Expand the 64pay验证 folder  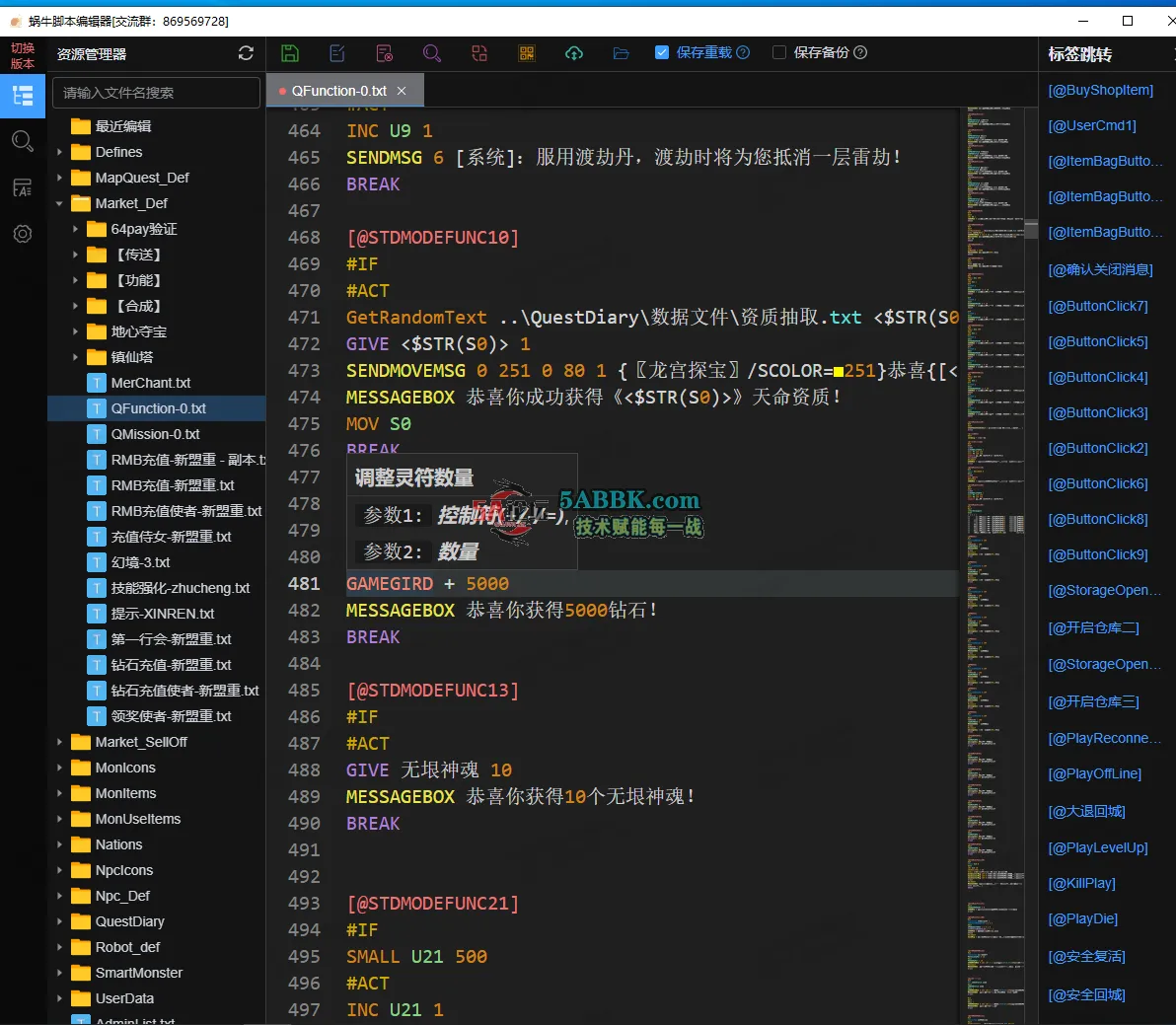(x=75, y=229)
